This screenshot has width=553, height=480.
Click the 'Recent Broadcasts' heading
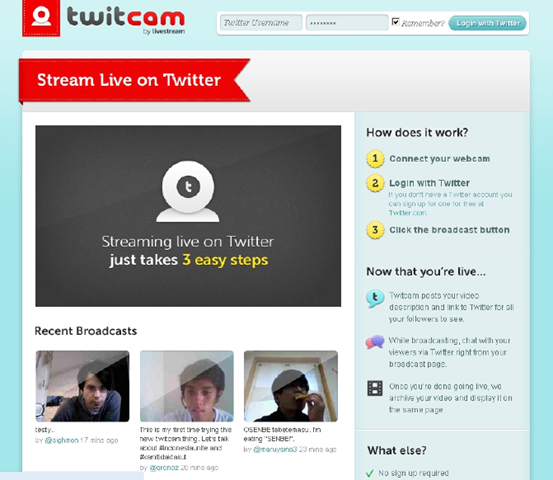(x=86, y=331)
